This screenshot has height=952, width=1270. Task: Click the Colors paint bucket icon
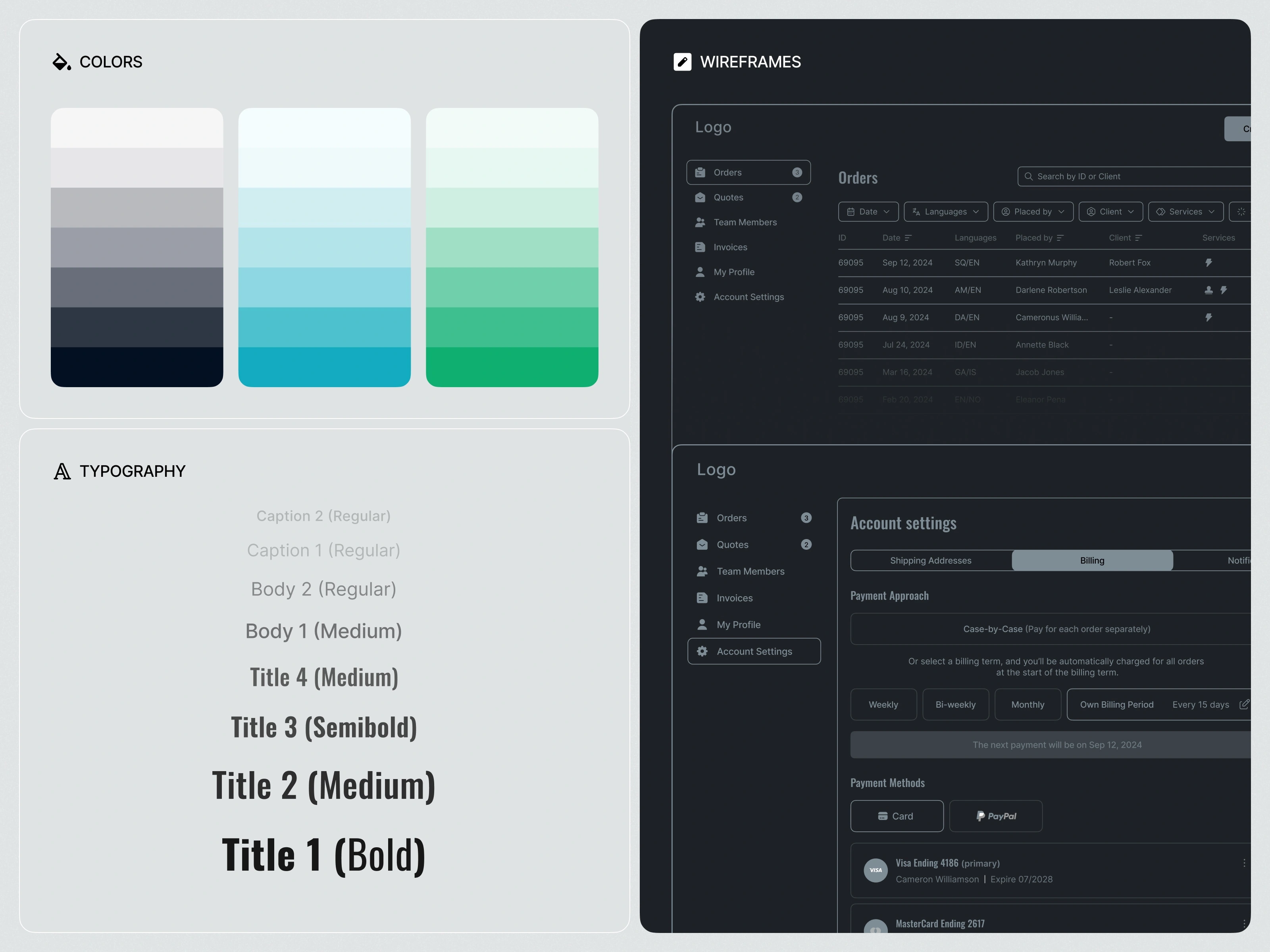[x=62, y=62]
